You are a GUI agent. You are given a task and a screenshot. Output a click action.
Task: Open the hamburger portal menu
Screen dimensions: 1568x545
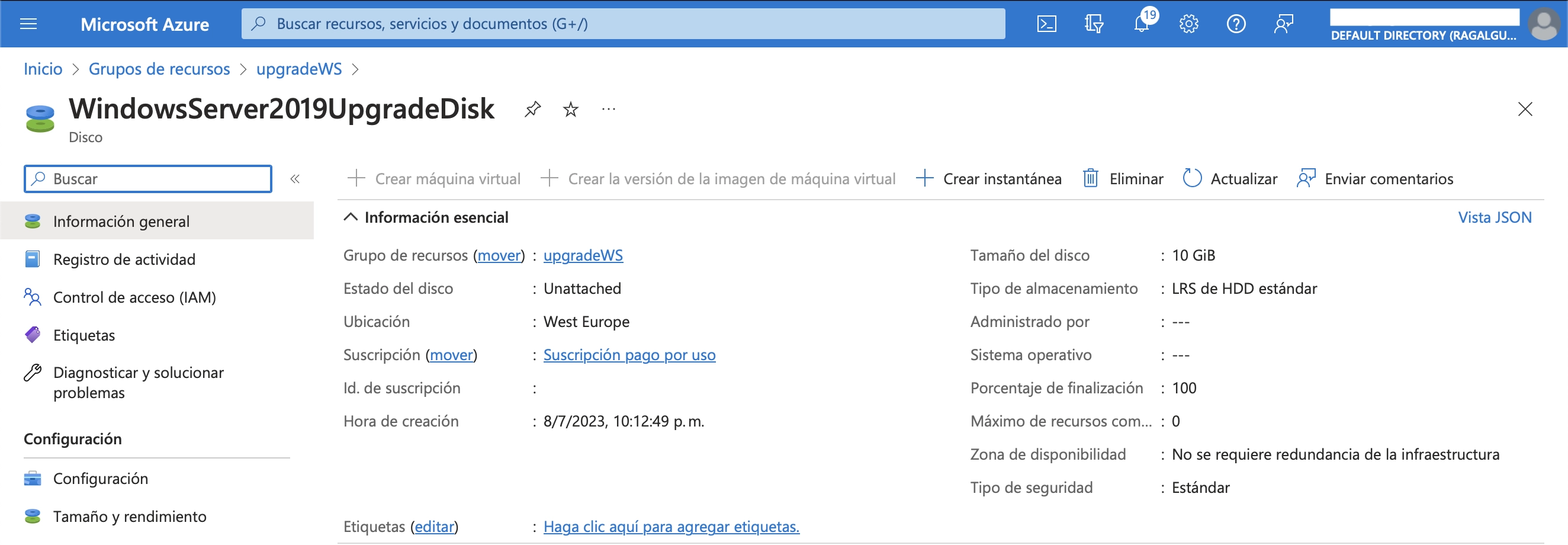(28, 24)
